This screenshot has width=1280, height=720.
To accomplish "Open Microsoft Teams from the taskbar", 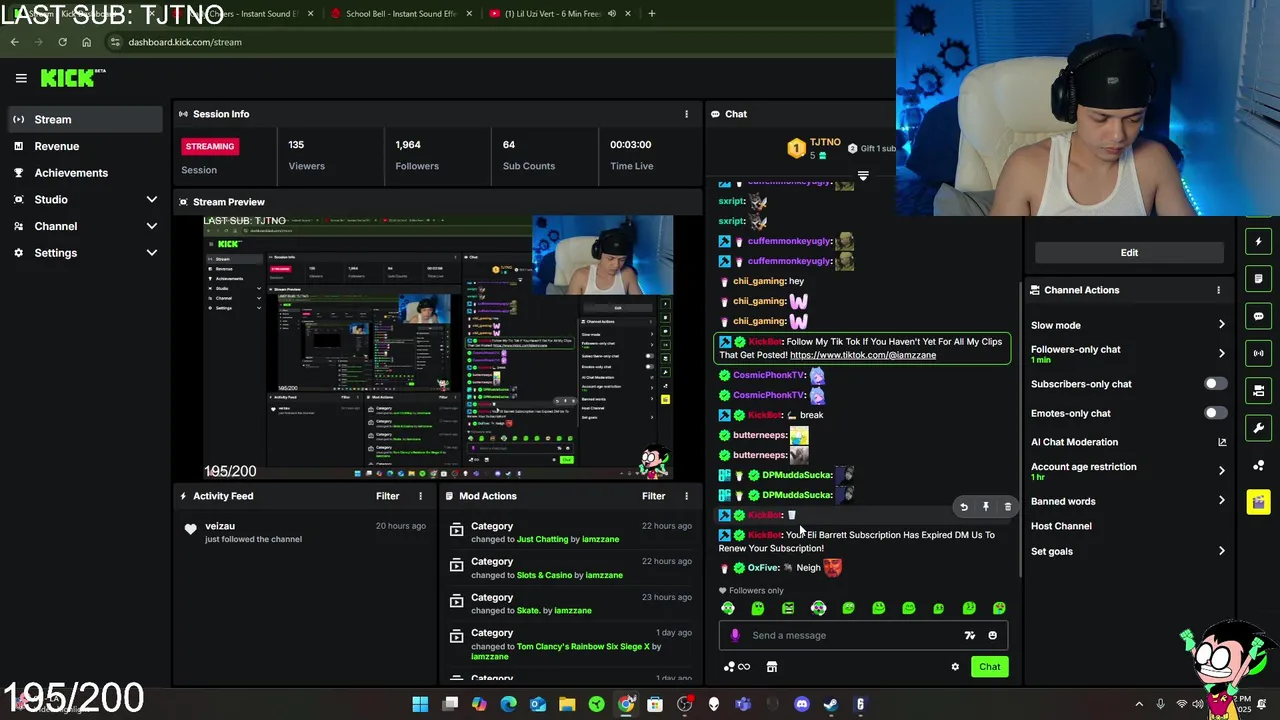I will 742,704.
